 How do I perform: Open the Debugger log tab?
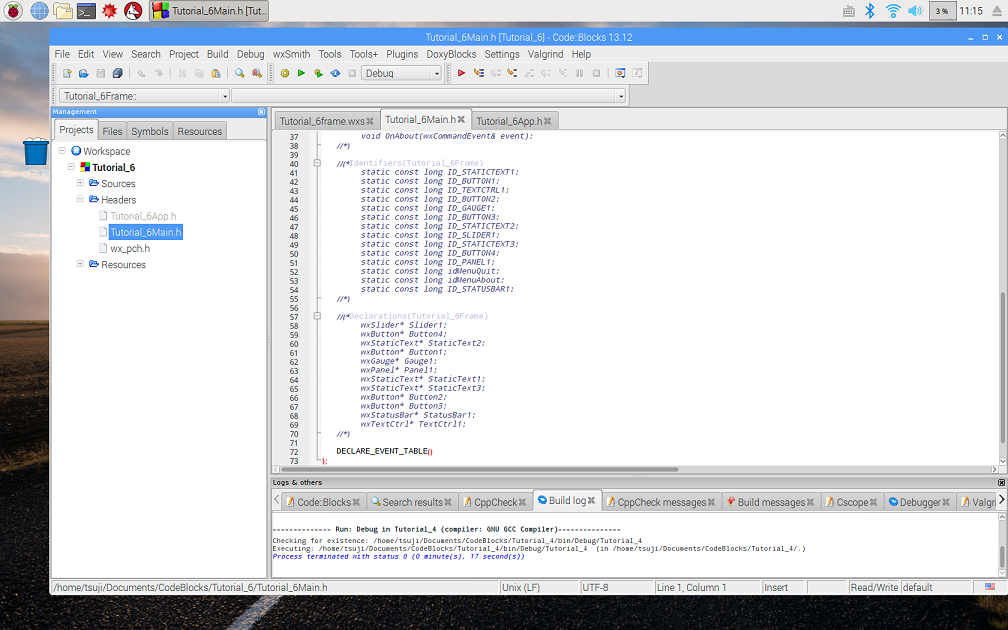pos(920,502)
